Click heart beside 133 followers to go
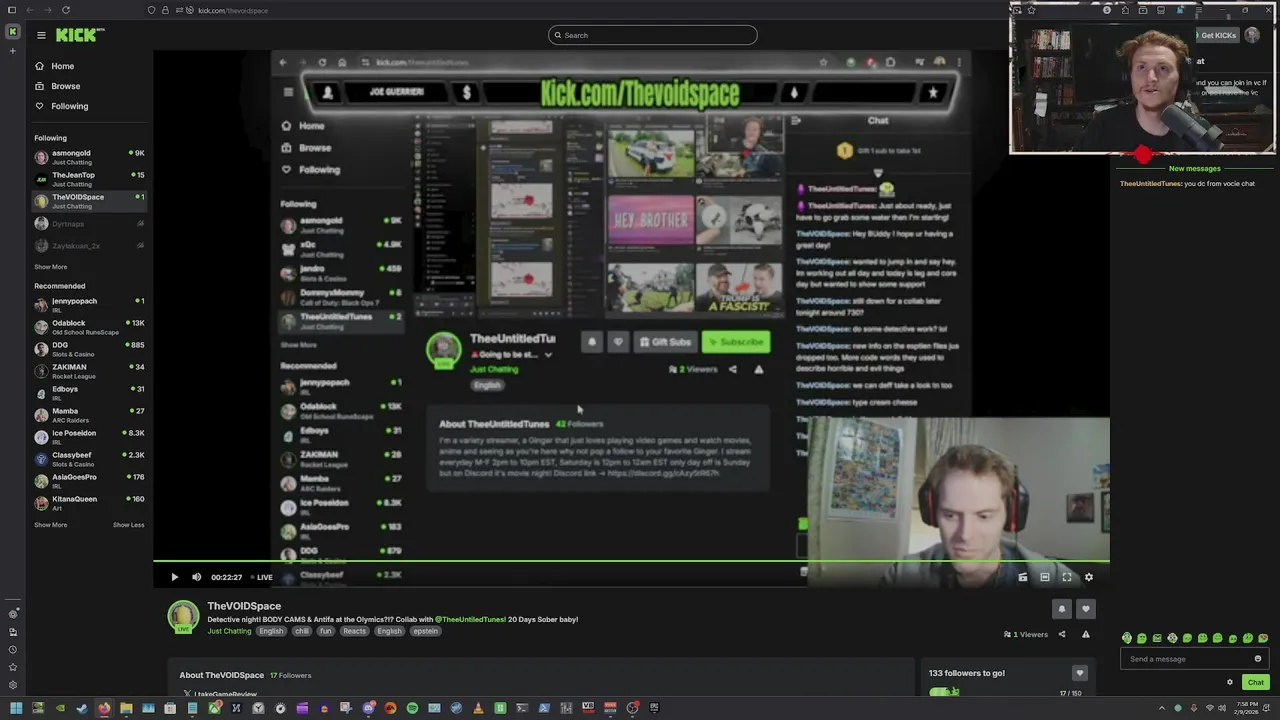The image size is (1280, 720). [x=1079, y=674]
